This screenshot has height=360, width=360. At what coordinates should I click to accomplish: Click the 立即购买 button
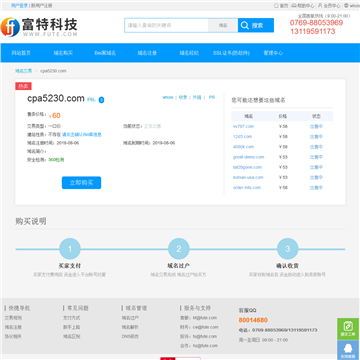click(x=81, y=183)
